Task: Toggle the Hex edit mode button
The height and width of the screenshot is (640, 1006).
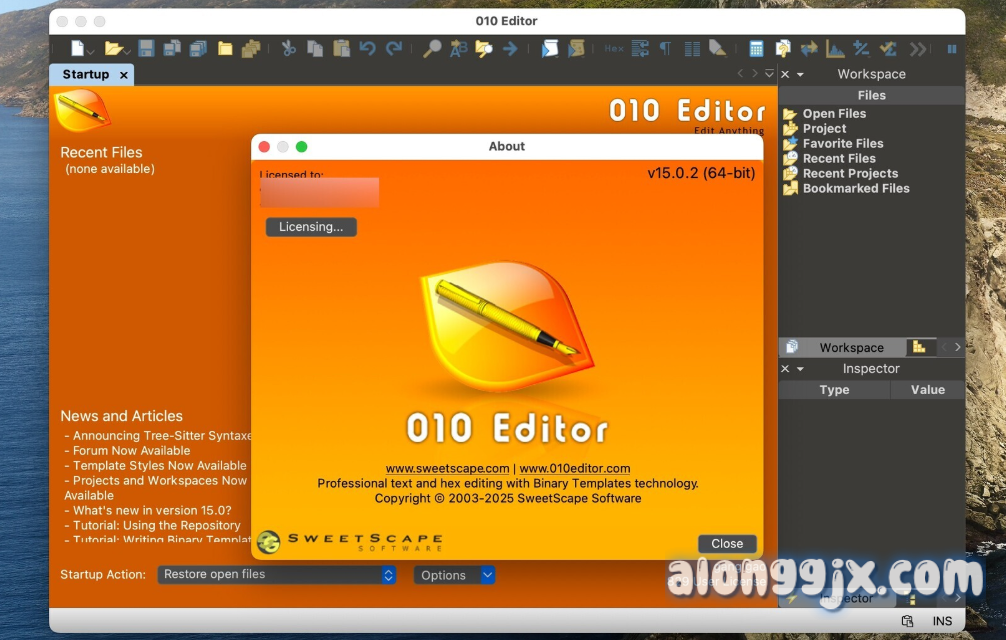Action: click(x=614, y=48)
